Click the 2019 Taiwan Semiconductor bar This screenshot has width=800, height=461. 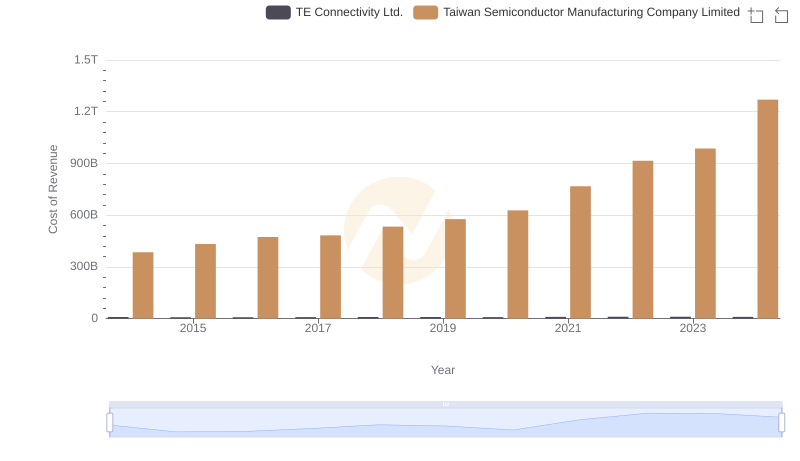point(455,269)
